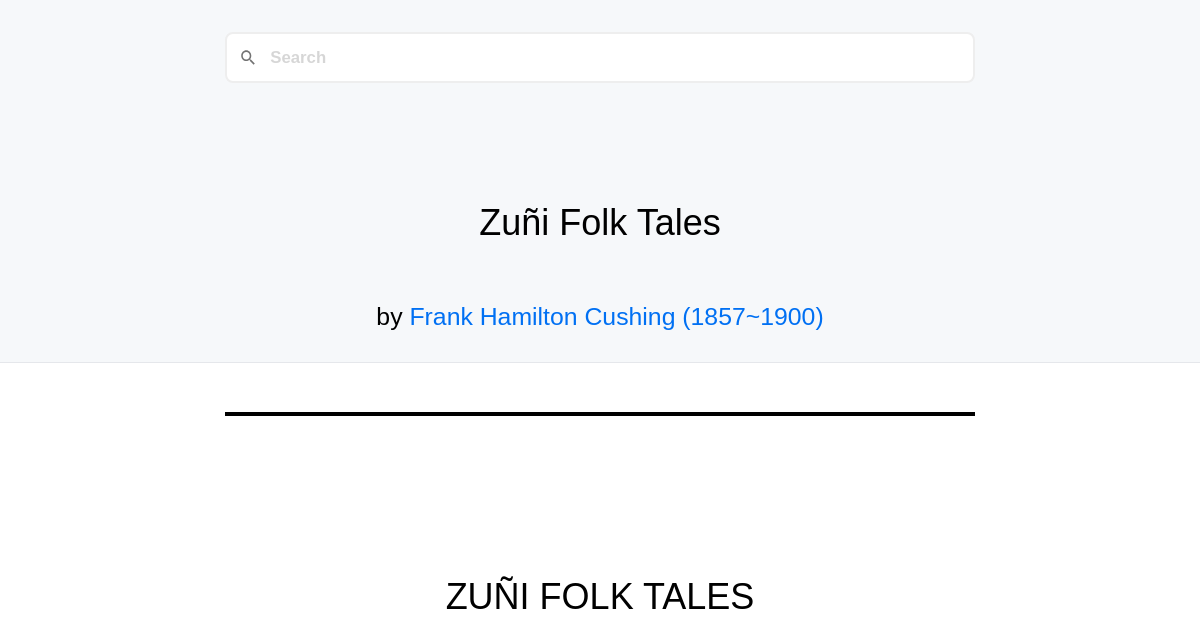This screenshot has width=1200, height=628.
Task: Select the Zuñi Folk Tales page title
Action: tap(599, 222)
